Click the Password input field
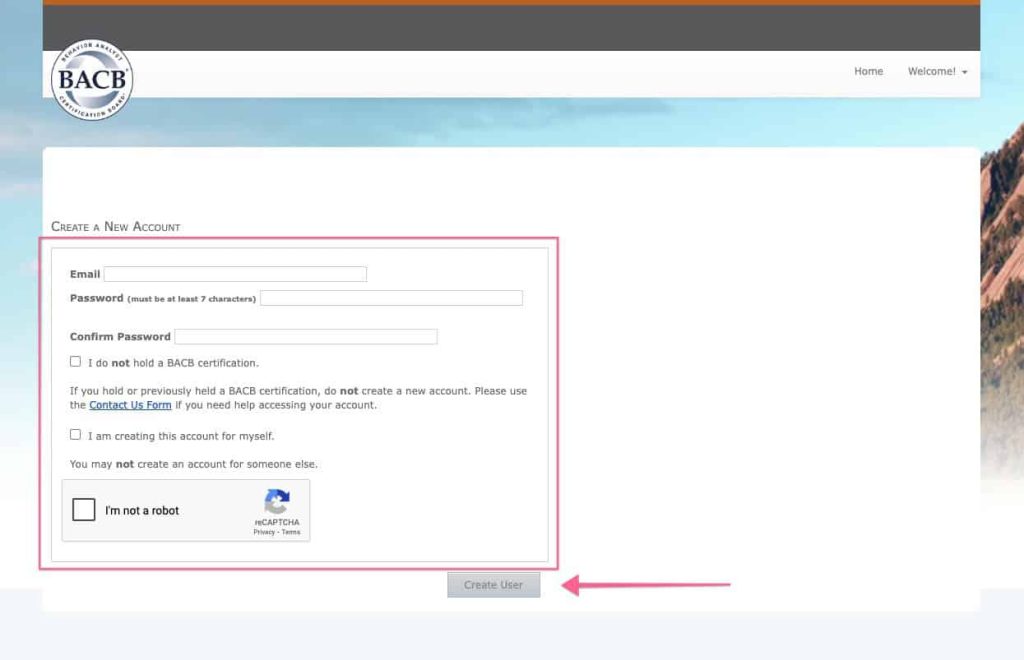 point(390,297)
